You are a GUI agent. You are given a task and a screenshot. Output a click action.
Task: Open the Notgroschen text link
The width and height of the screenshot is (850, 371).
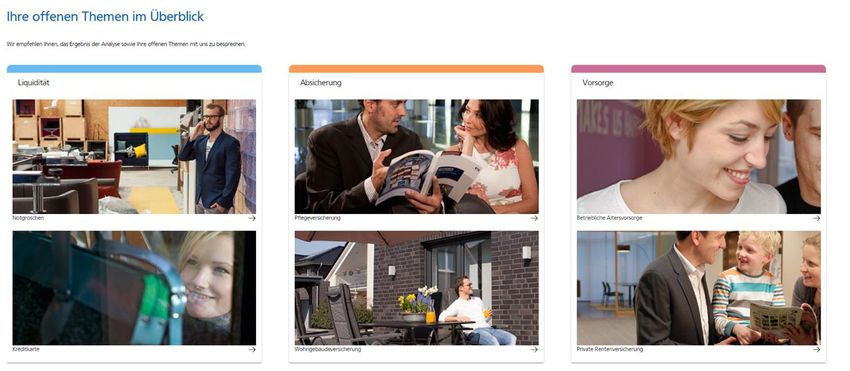28,218
